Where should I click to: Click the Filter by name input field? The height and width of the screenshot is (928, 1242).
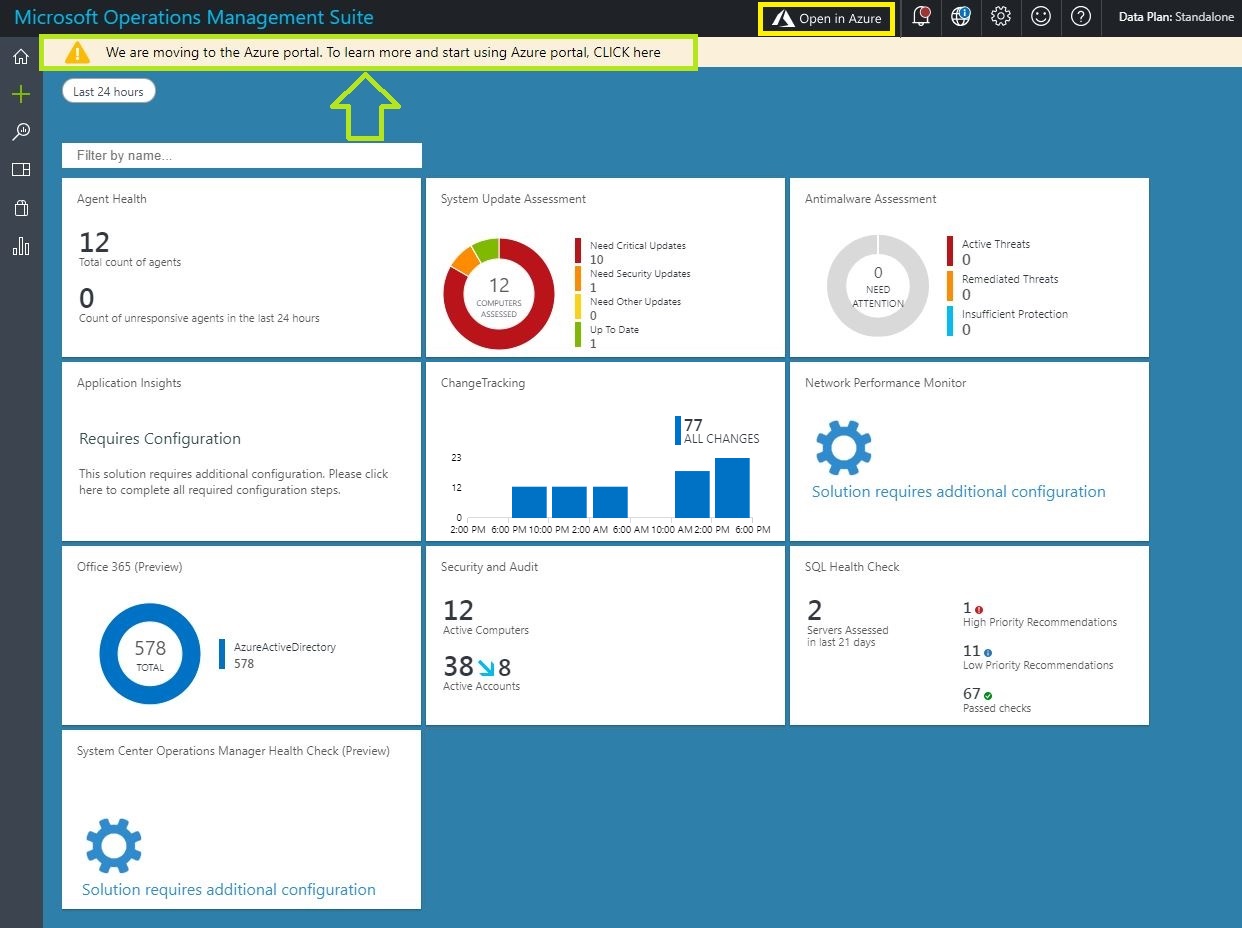pos(242,156)
